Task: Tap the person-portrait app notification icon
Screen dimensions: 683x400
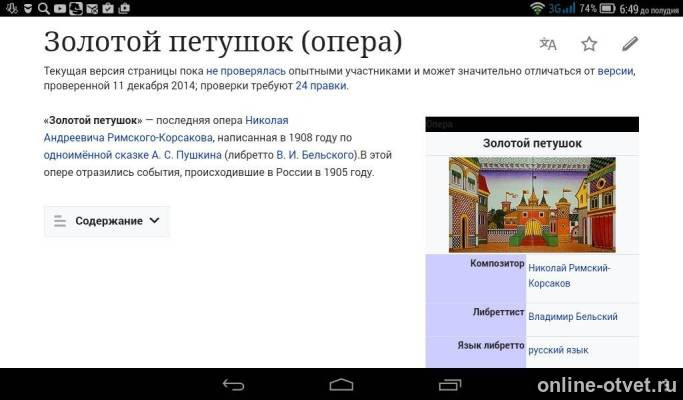Action: pos(76,8)
